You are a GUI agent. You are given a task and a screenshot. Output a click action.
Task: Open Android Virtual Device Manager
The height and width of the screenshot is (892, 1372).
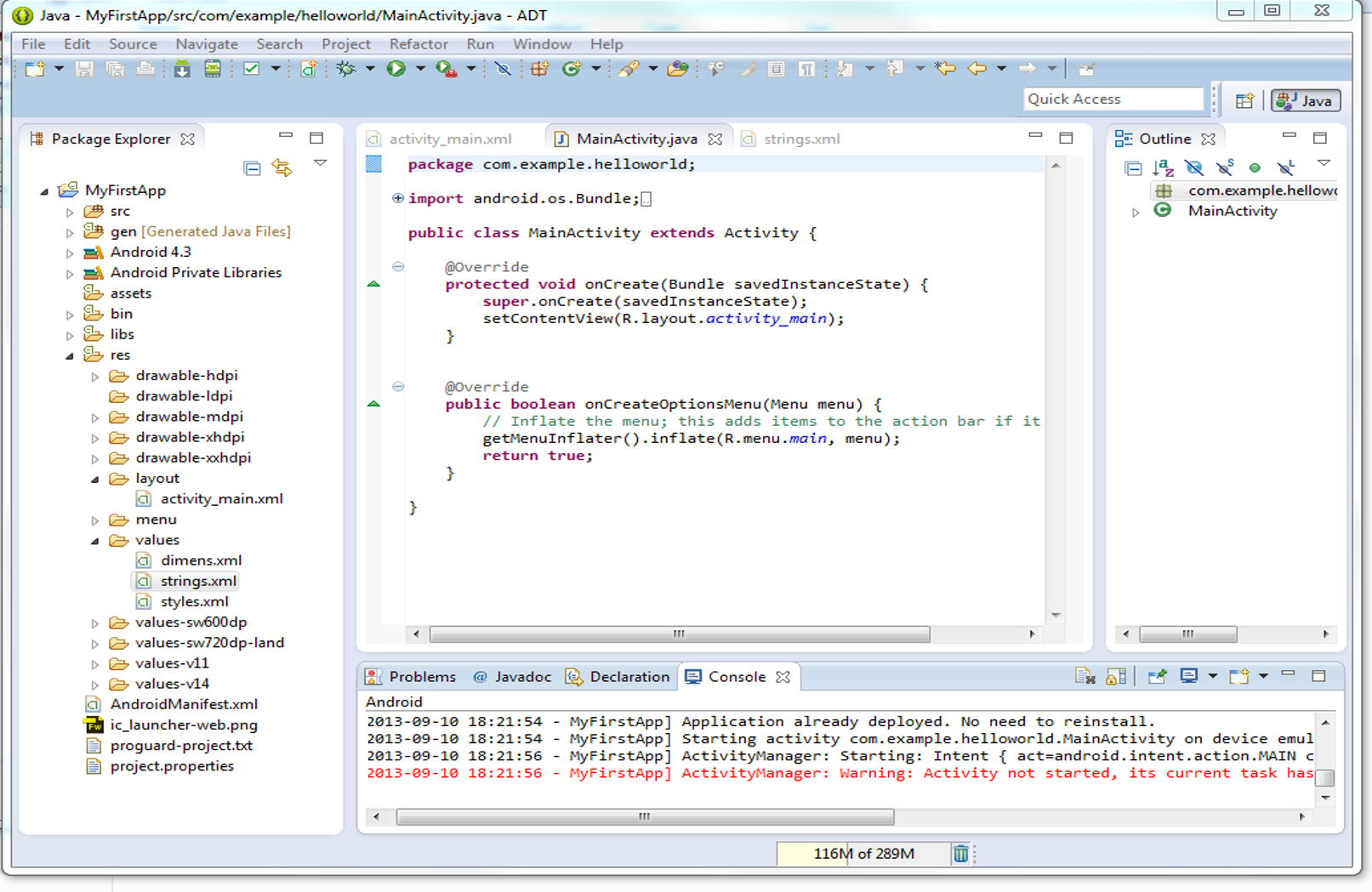[x=213, y=69]
